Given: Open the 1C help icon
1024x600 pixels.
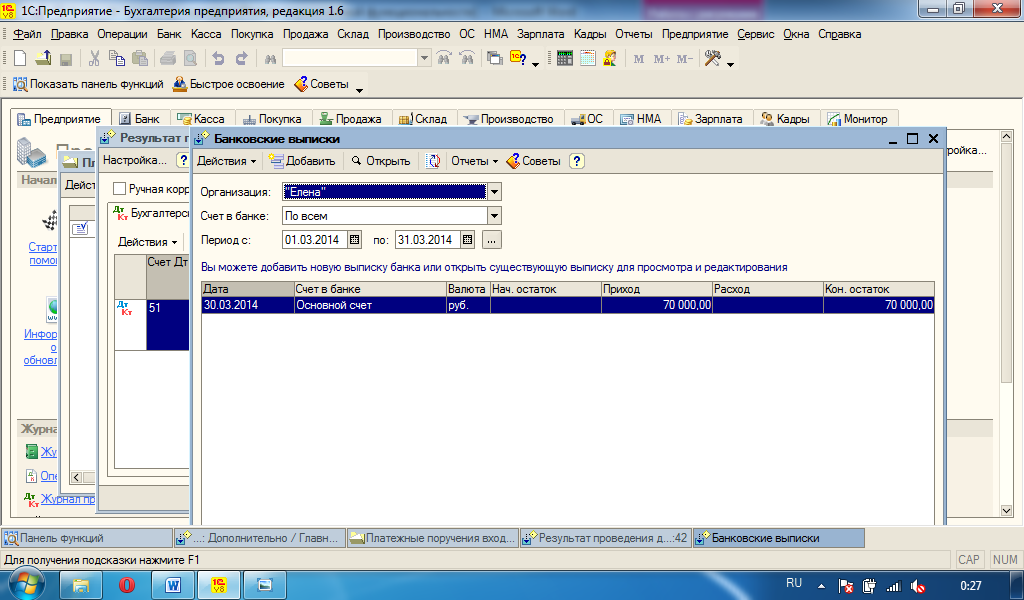Looking at the screenshot, I should pos(519,58).
